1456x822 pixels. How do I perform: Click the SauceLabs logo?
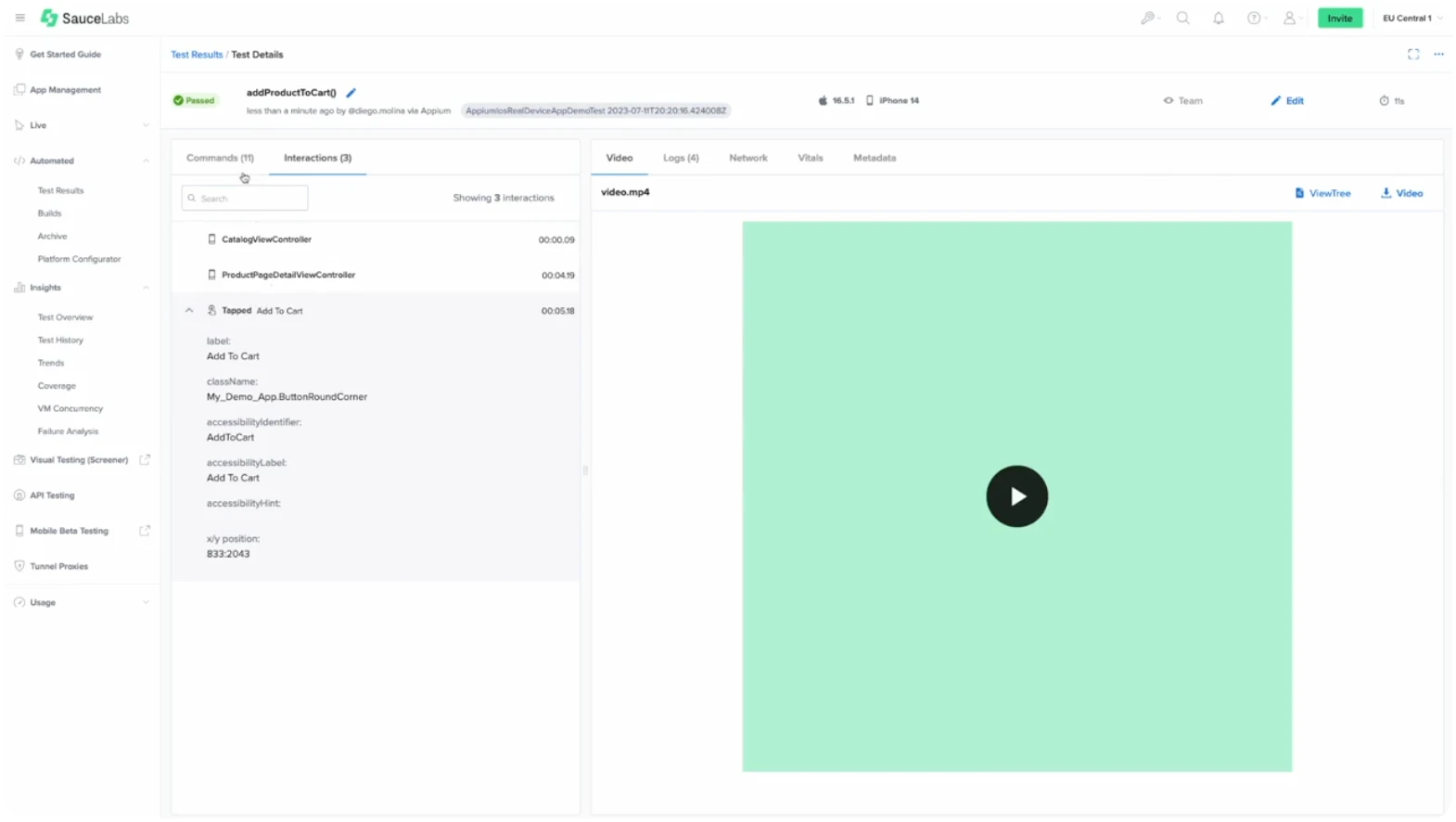[x=84, y=18]
